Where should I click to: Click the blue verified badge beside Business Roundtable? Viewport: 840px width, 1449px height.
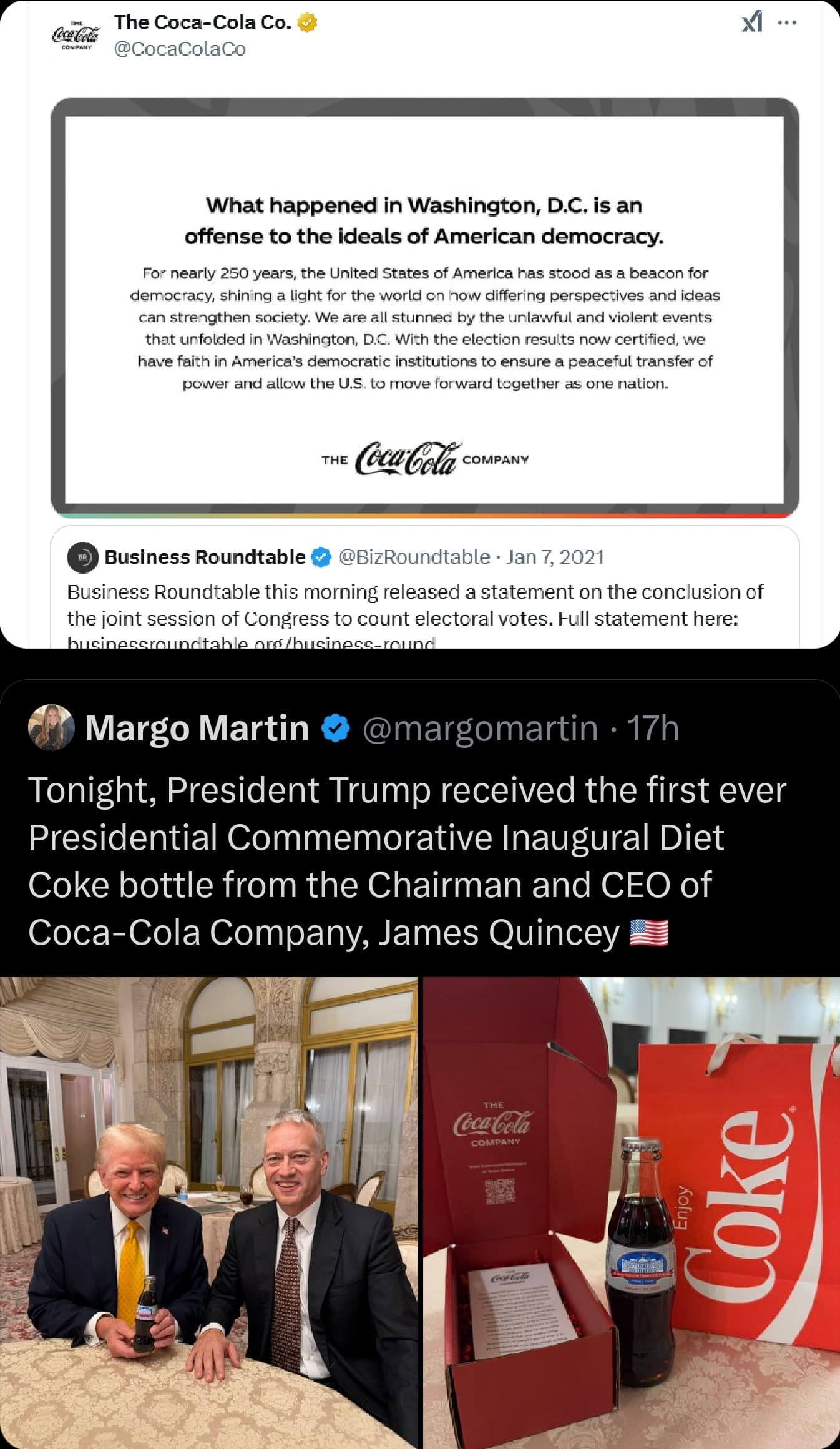tap(321, 557)
